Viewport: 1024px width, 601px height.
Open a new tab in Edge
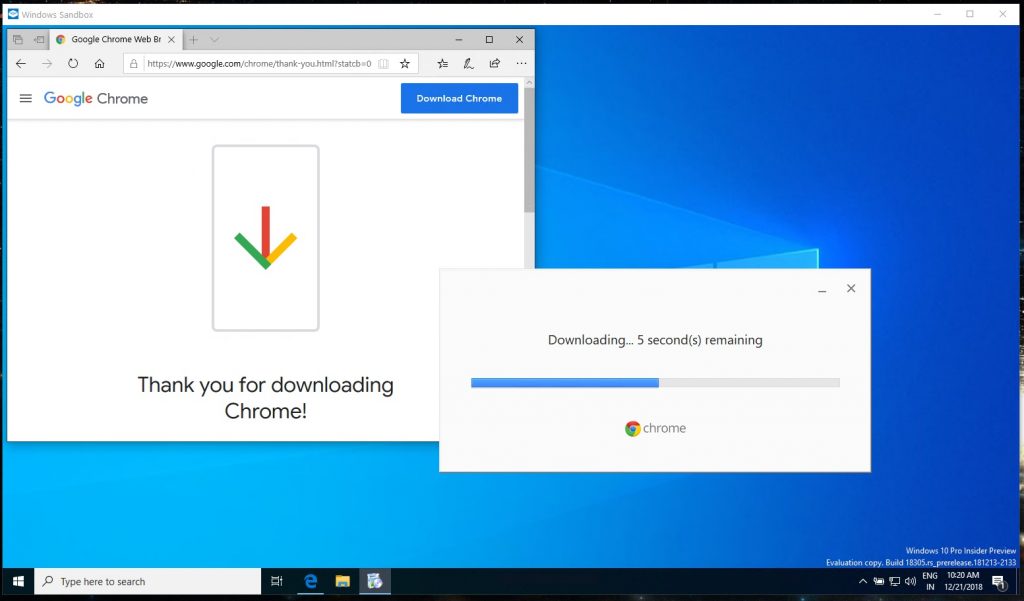tap(193, 39)
